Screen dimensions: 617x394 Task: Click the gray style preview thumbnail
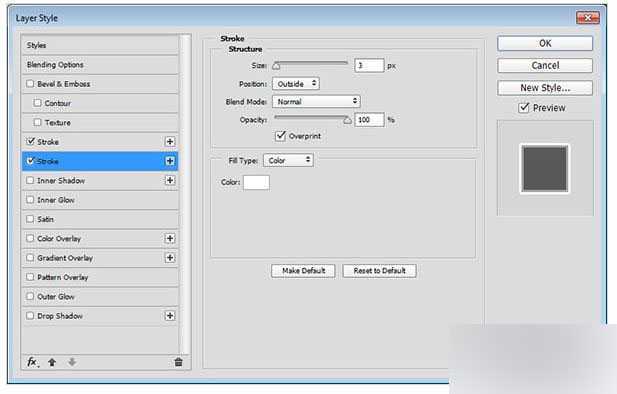pos(545,168)
